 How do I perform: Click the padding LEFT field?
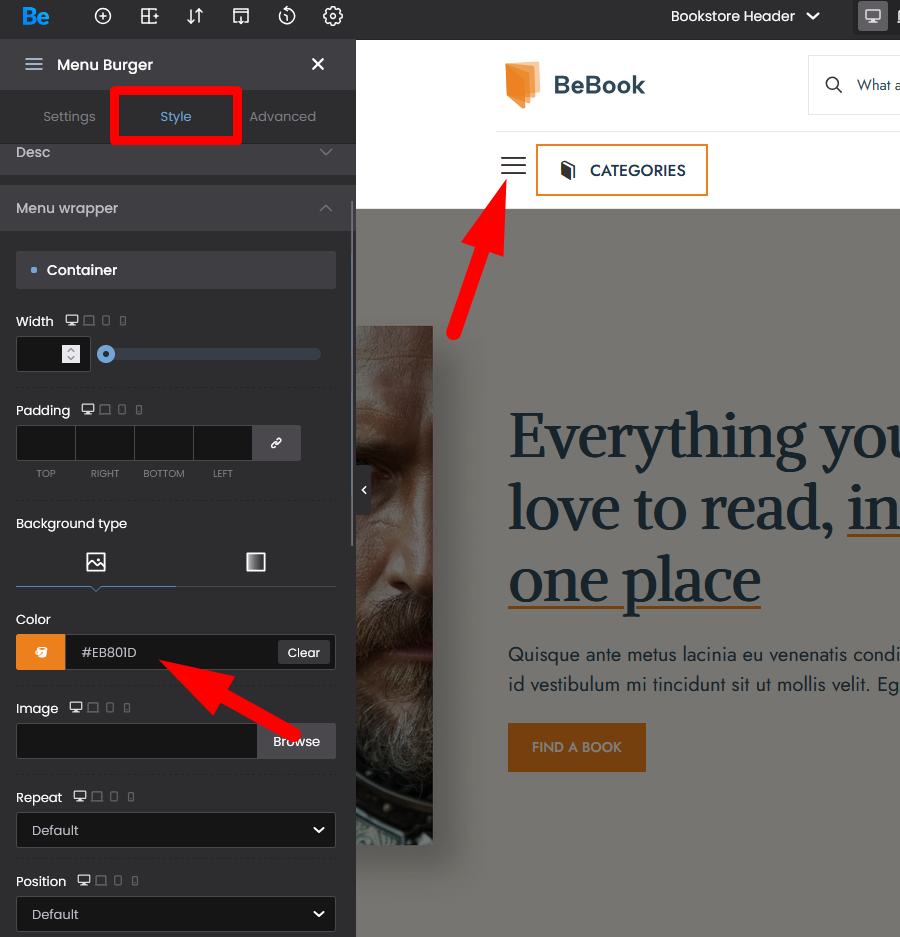point(223,443)
